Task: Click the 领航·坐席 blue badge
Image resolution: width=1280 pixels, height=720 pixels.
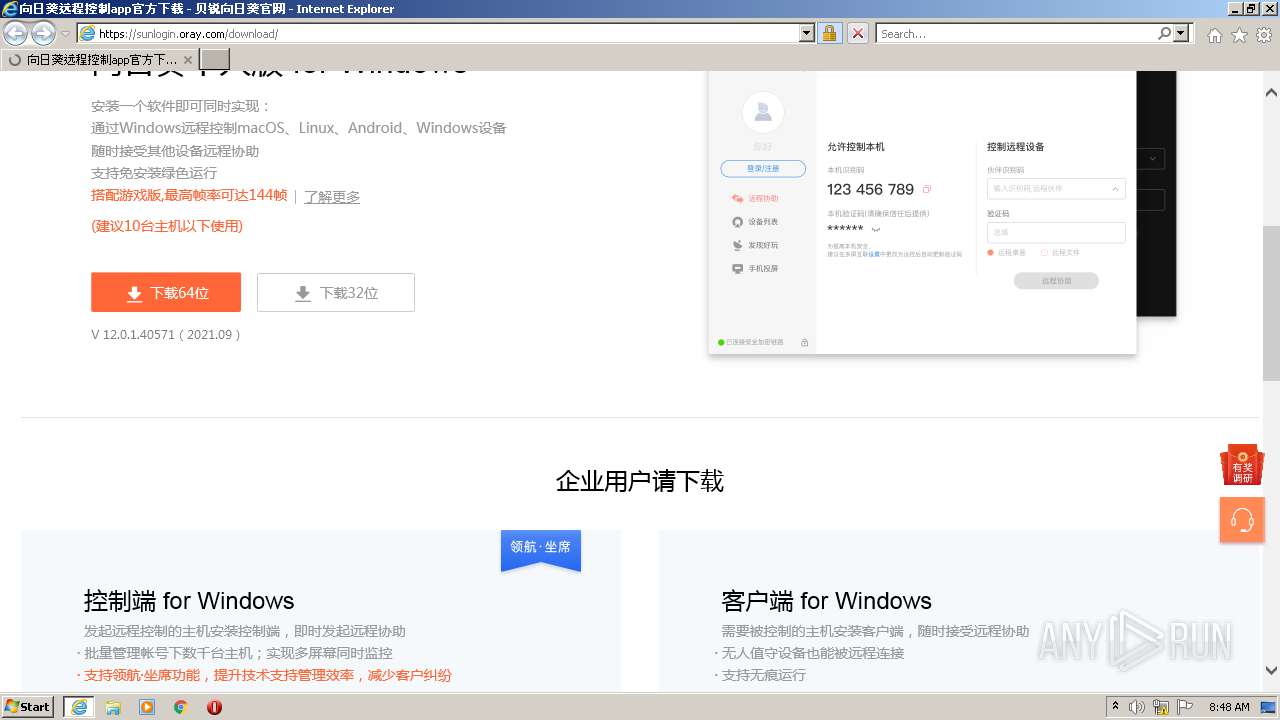Action: 541,549
